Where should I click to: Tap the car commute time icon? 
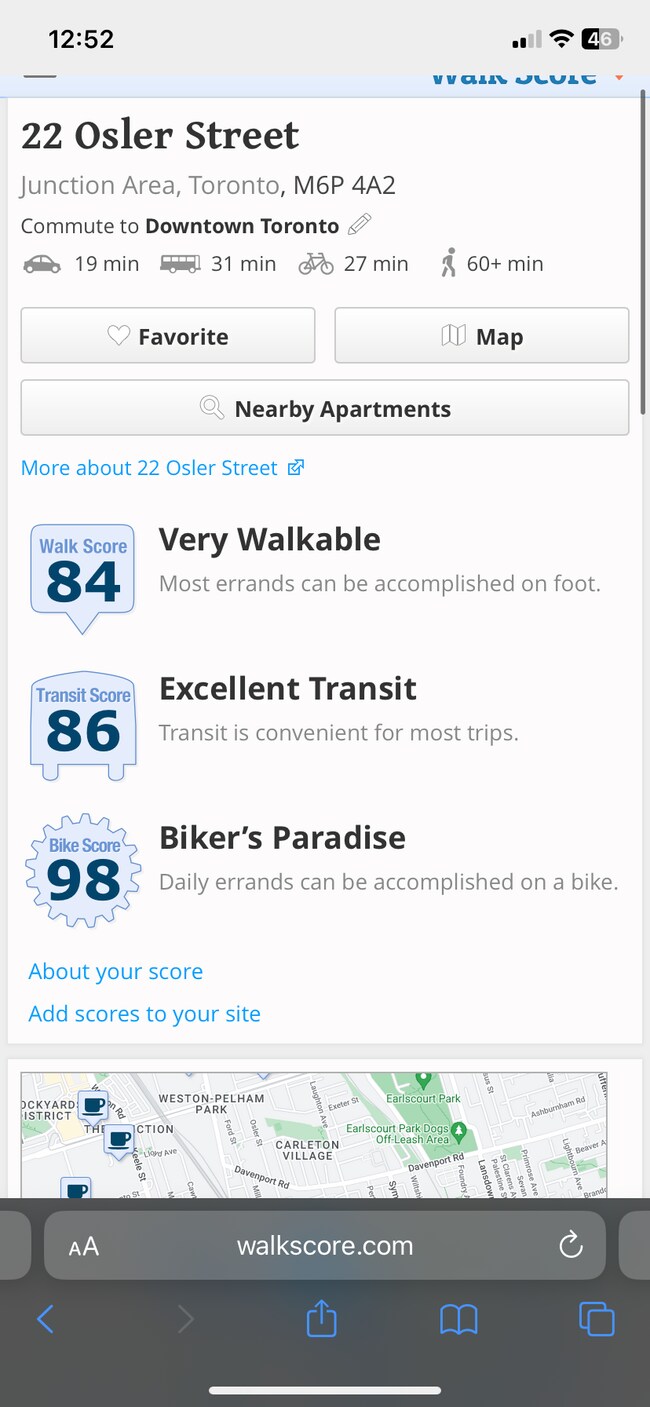[41, 264]
